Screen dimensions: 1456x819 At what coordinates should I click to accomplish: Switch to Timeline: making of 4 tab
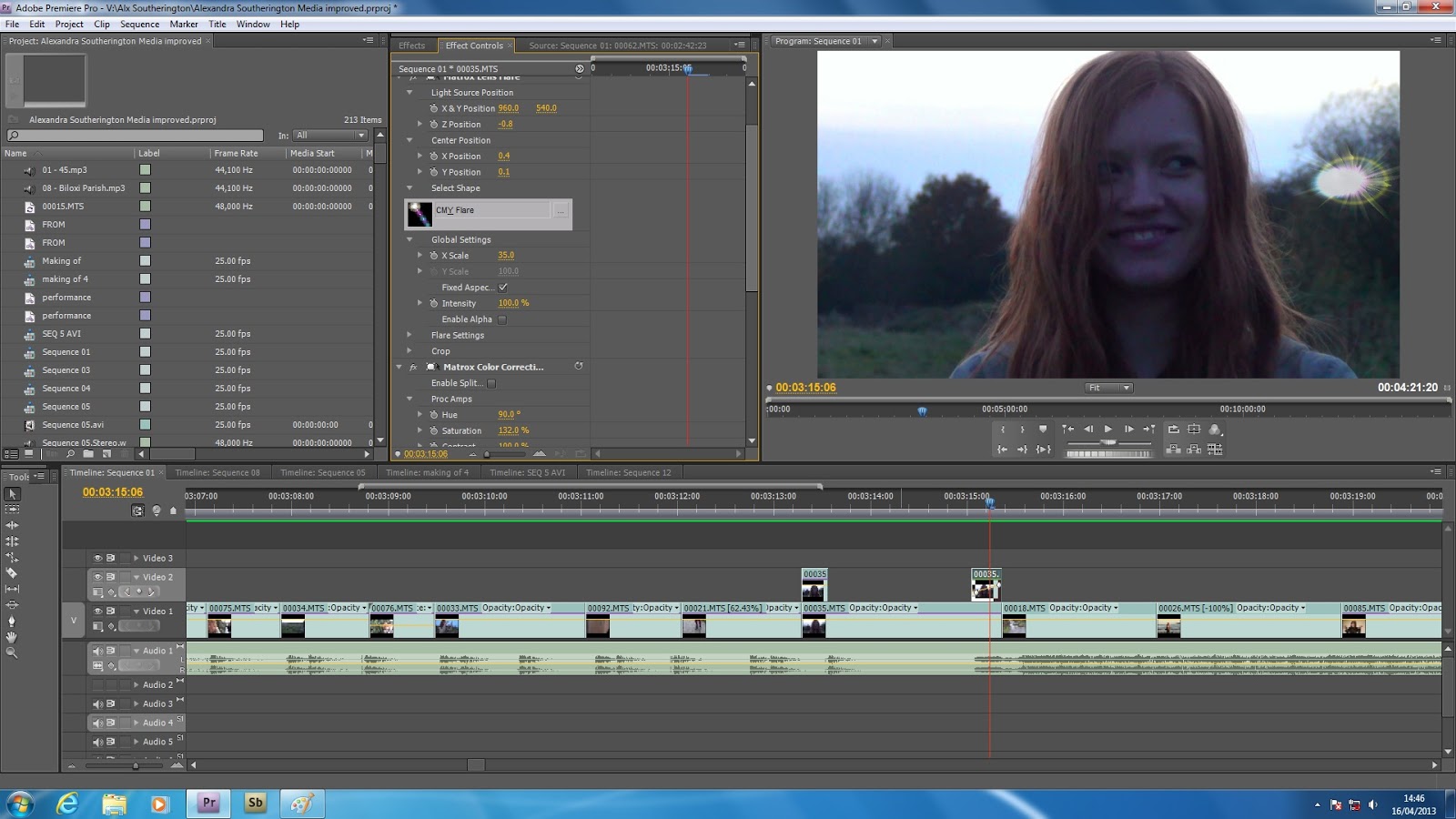pyautogui.click(x=427, y=472)
